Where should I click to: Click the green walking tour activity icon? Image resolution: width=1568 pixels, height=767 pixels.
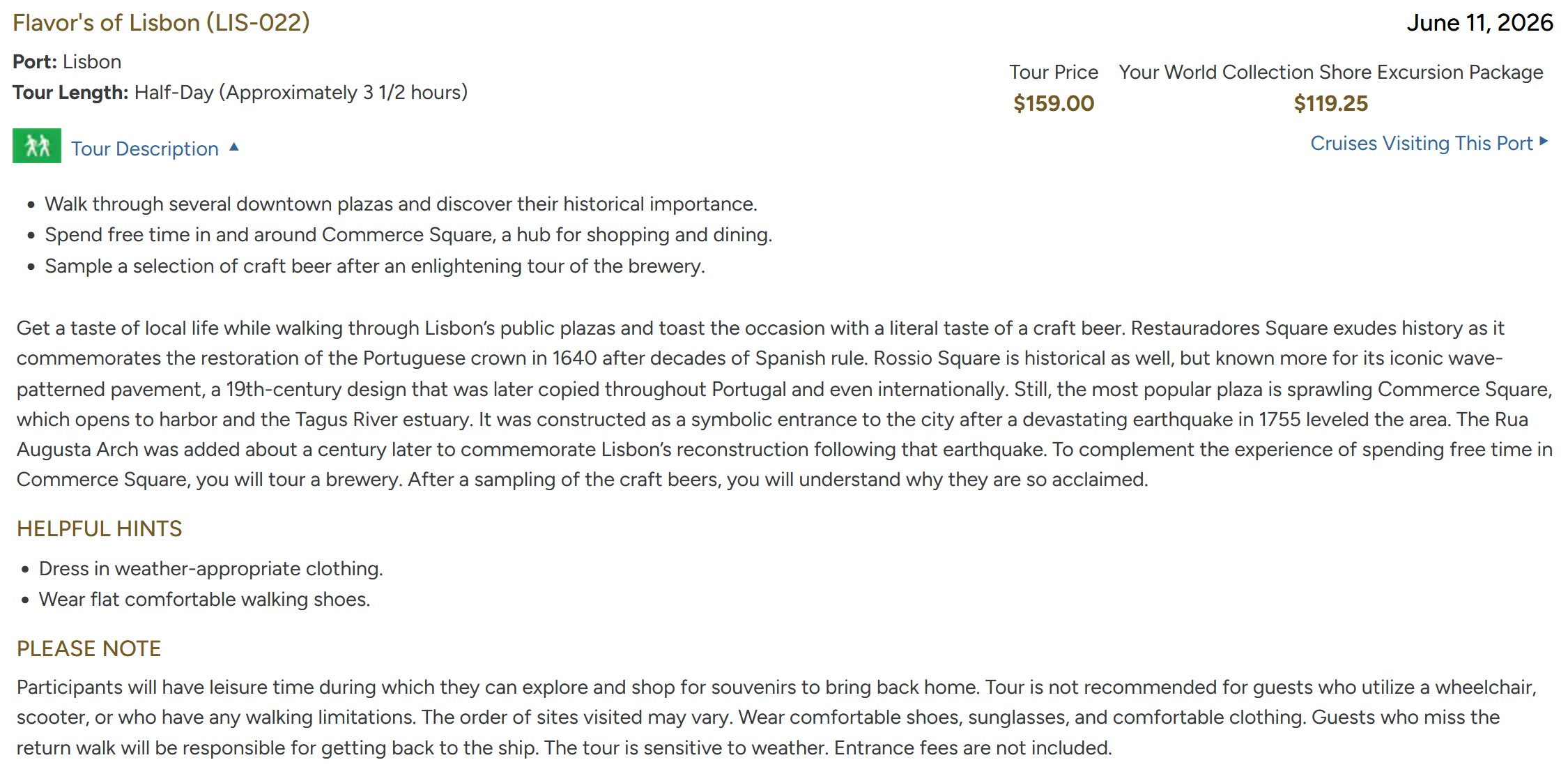[37, 146]
